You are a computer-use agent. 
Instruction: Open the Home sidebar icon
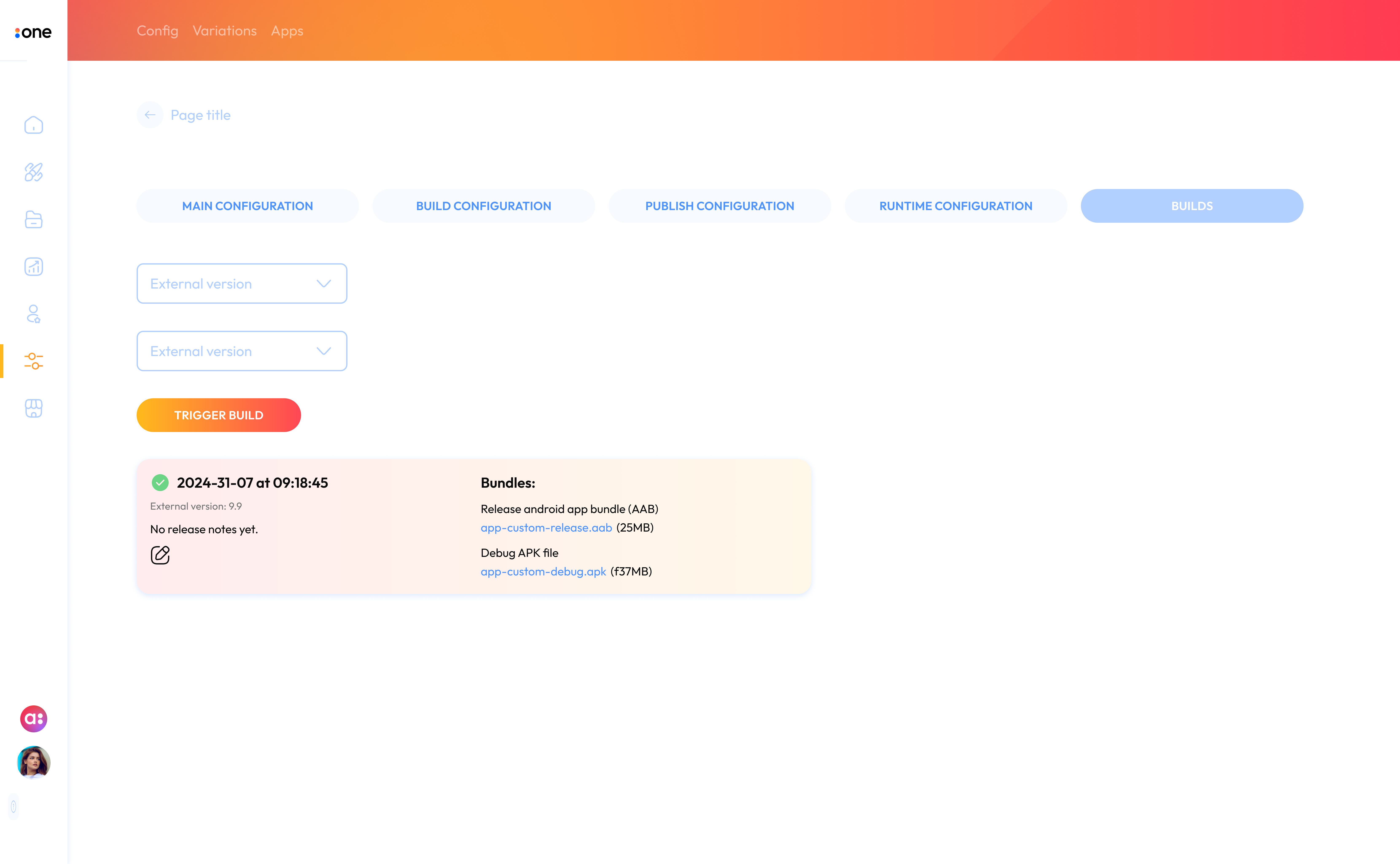(34, 125)
